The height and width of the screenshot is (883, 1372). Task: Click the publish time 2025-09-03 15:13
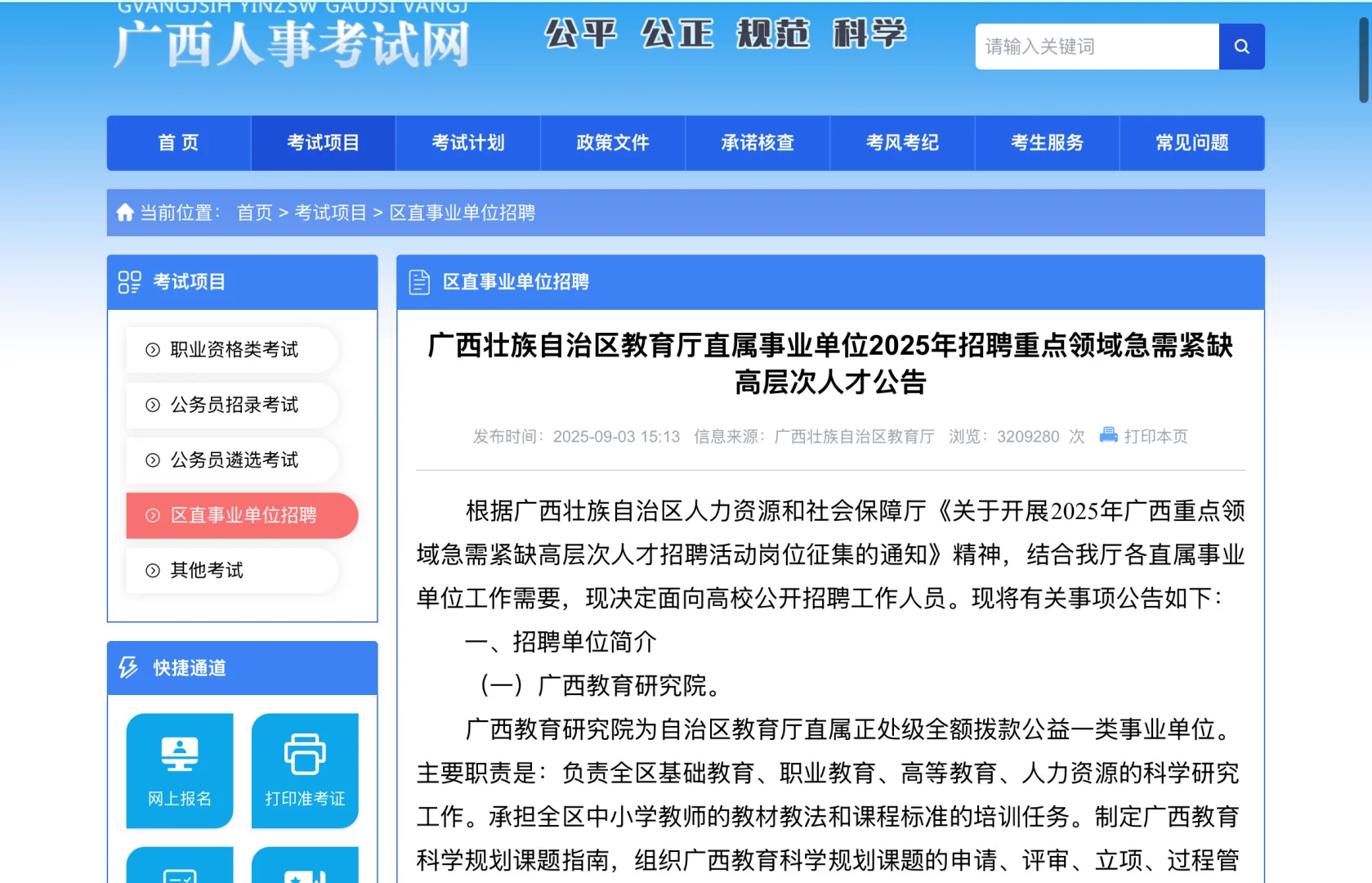pyautogui.click(x=616, y=437)
